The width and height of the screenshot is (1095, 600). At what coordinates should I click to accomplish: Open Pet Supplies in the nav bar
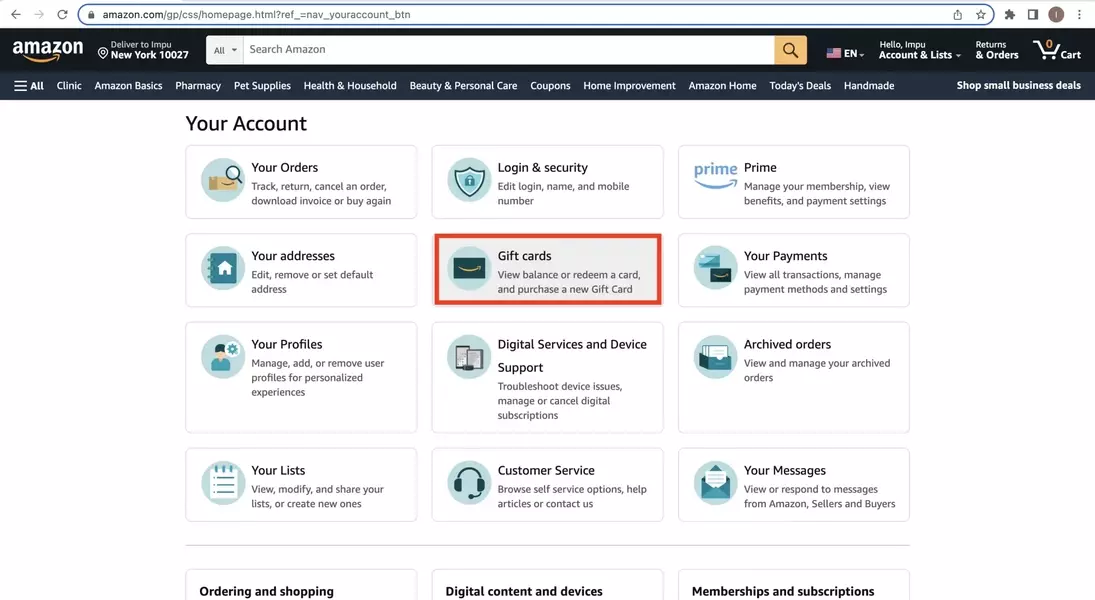262,86
